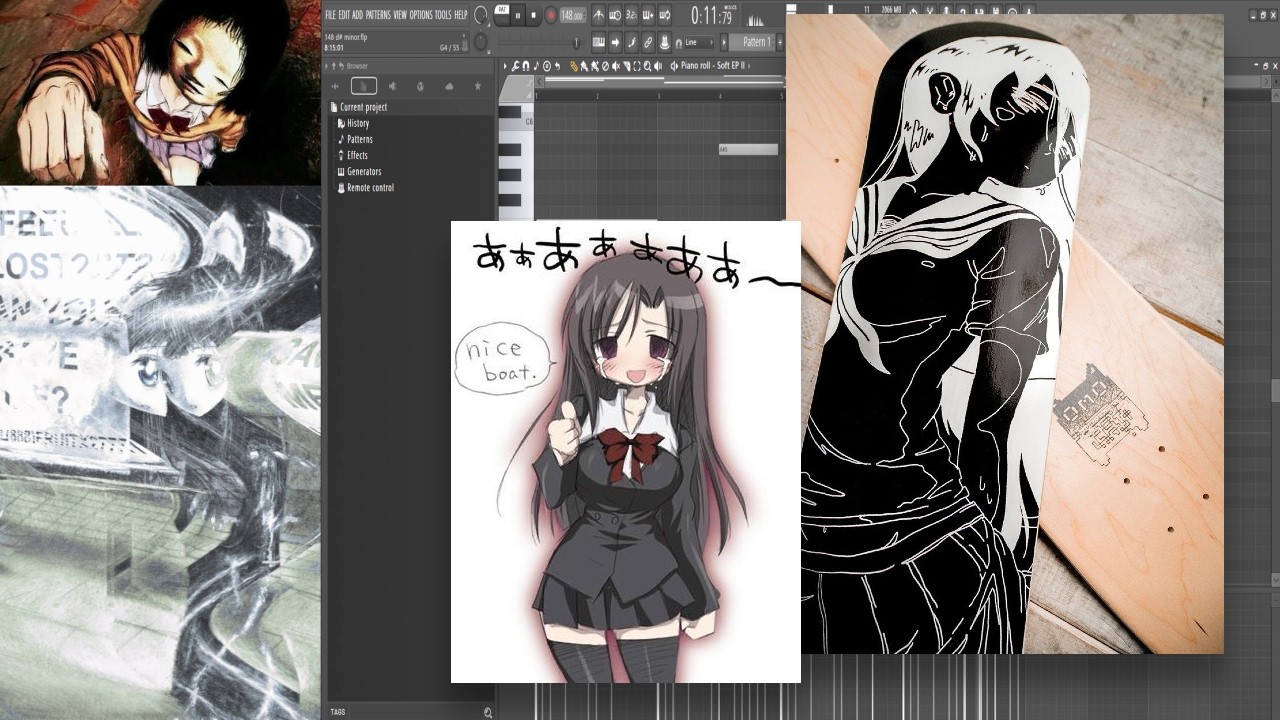Image resolution: width=1280 pixels, height=720 pixels.
Task: Open the VIEW menu
Action: (400, 15)
